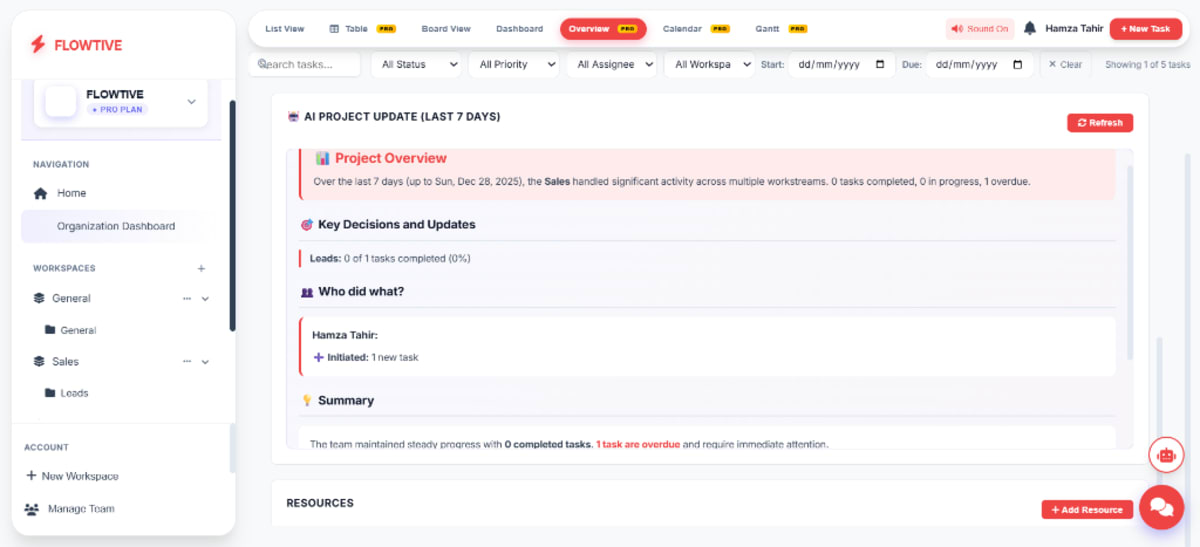Open the Due date calendar picker icon
The height and width of the screenshot is (547, 1200).
[x=1018, y=64]
